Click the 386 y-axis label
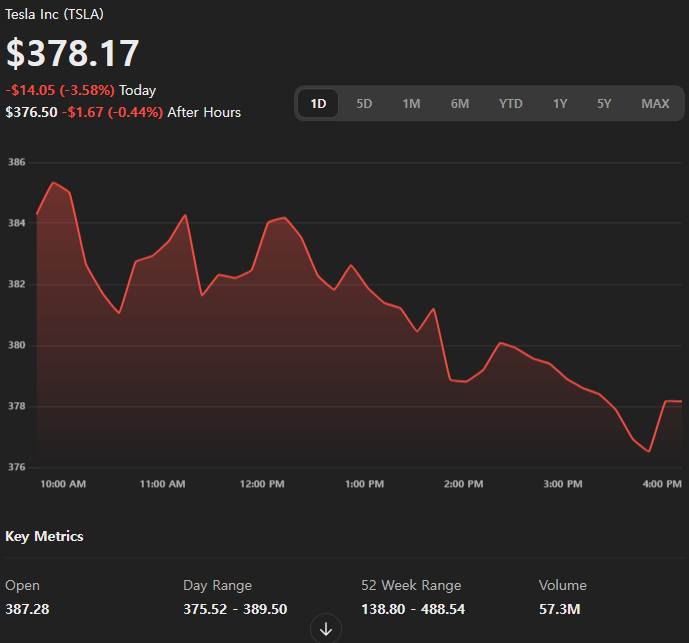This screenshot has height=643, width=689. click(17, 162)
